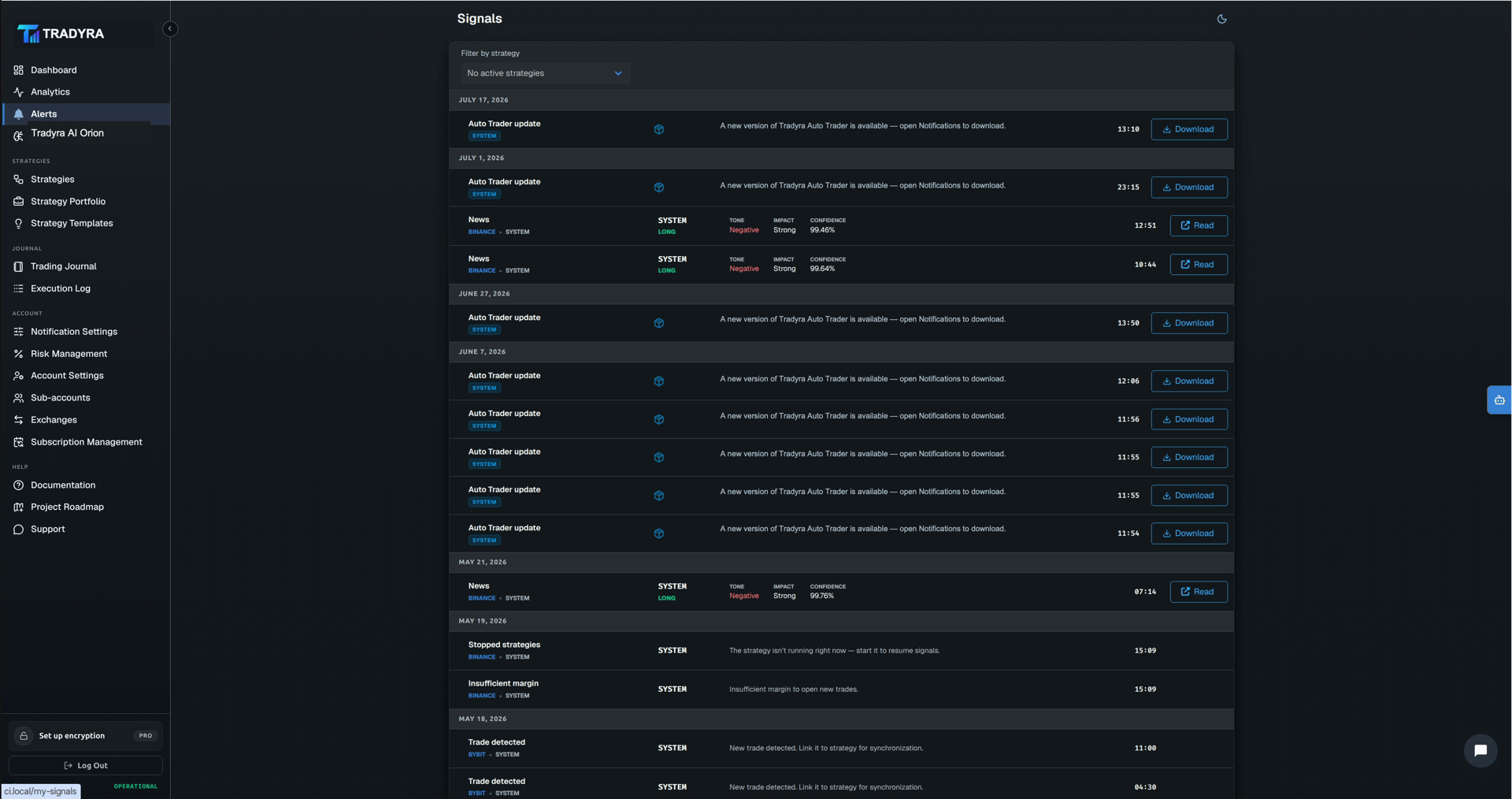1512x799 pixels.
Task: Read the May 21 07:14 News signal
Action: point(1199,592)
